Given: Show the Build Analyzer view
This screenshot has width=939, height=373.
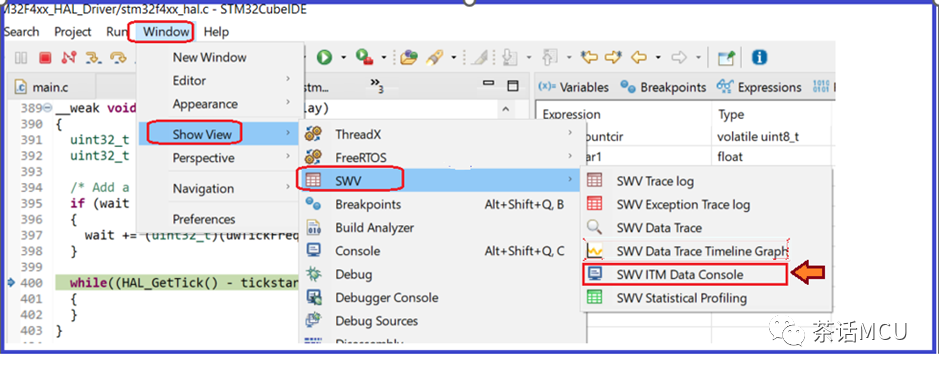Looking at the screenshot, I should tap(440, 228).
